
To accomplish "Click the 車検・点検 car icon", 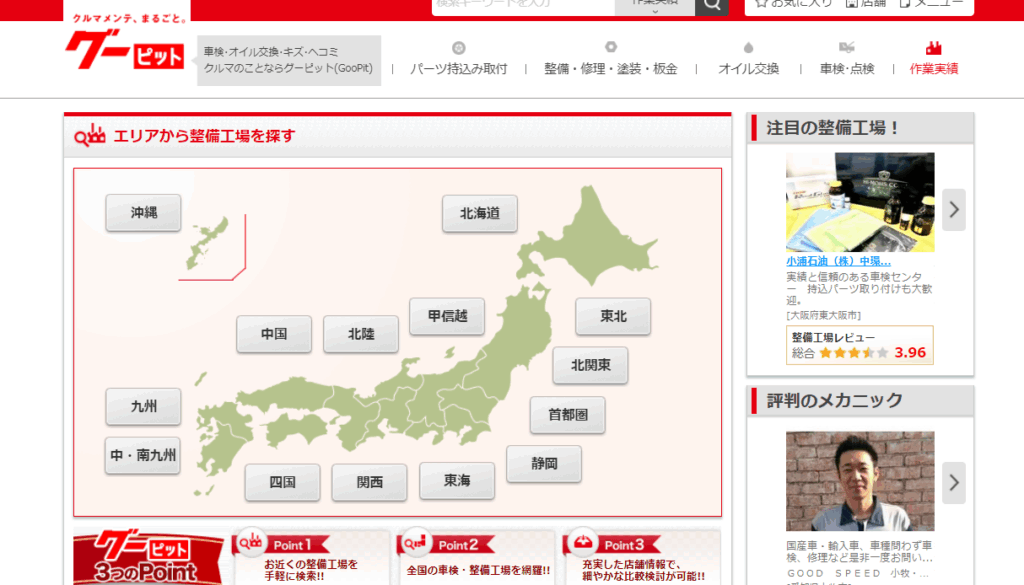I will tap(847, 48).
